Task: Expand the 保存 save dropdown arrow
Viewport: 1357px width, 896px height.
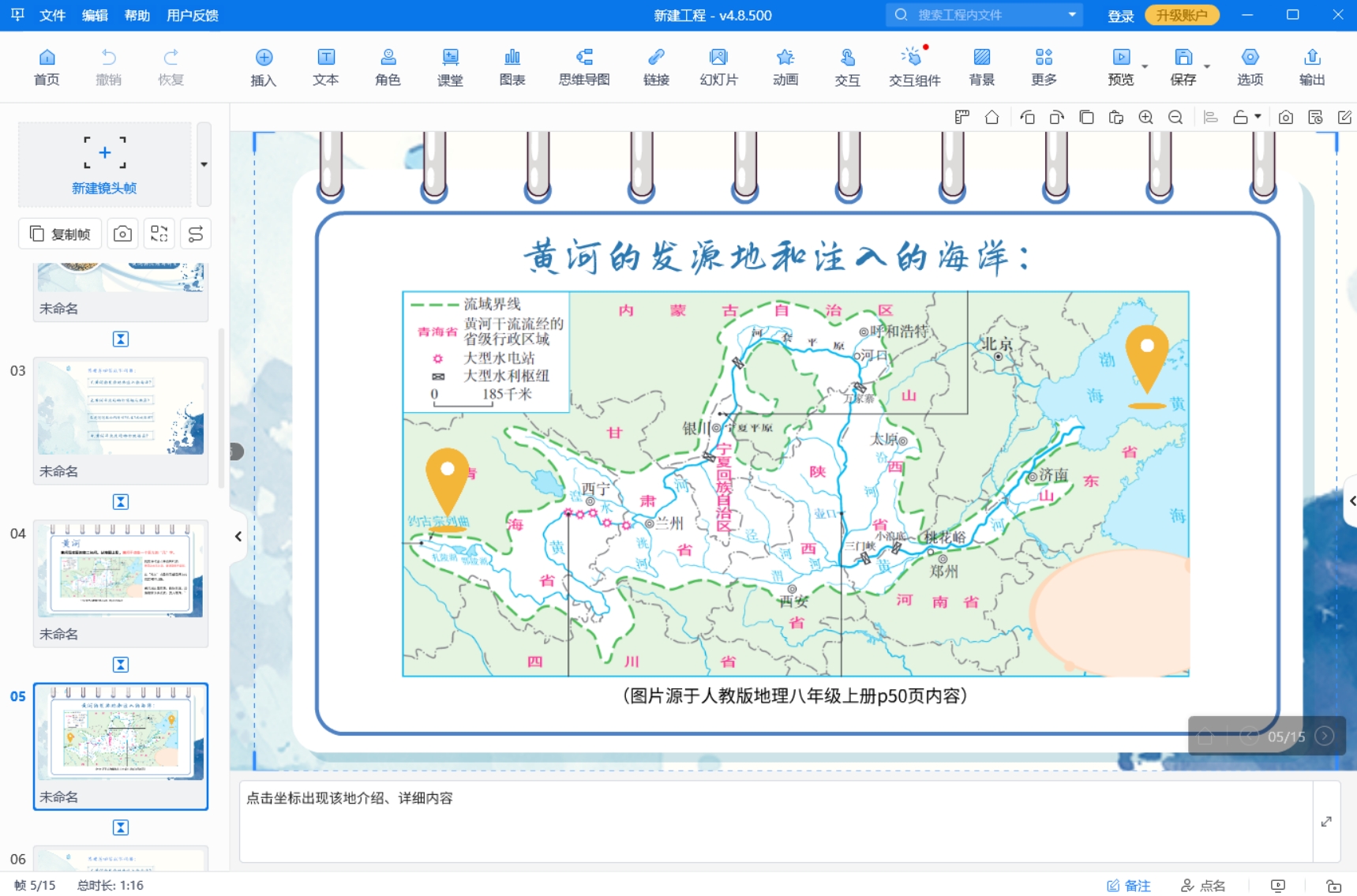Action: tap(1207, 67)
